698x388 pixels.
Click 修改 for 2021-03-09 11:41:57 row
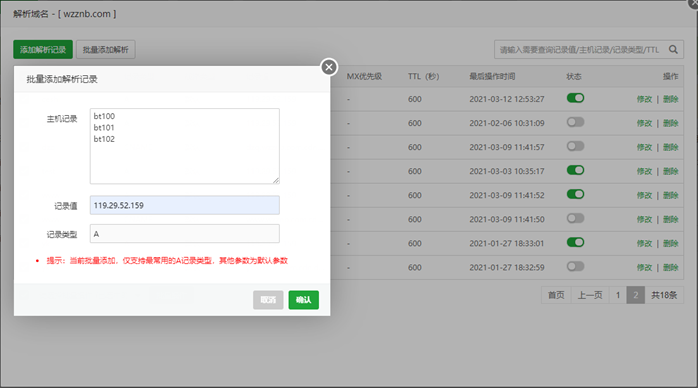click(x=644, y=147)
